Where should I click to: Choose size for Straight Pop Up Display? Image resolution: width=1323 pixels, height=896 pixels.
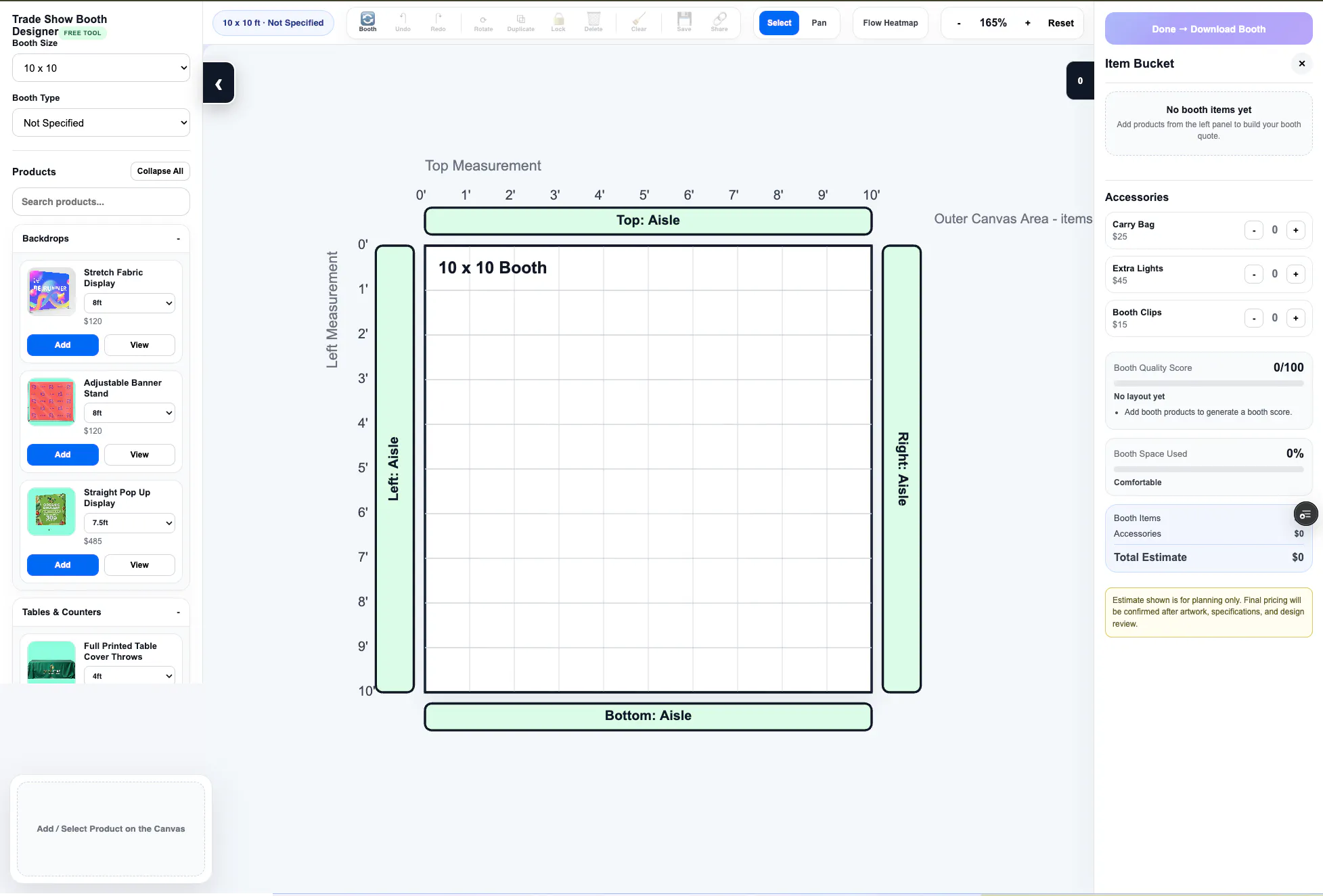tap(129, 522)
